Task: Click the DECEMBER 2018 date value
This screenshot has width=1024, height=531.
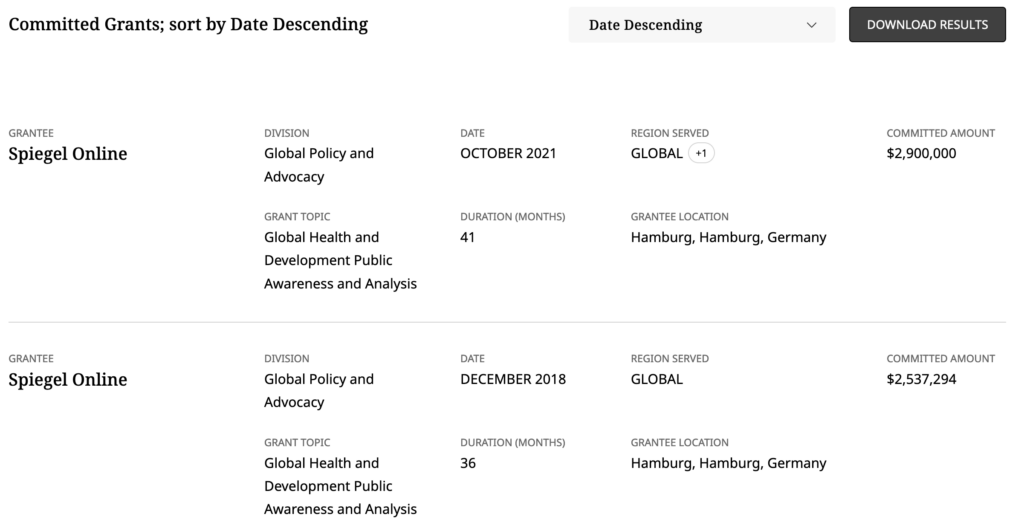Action: [513, 379]
